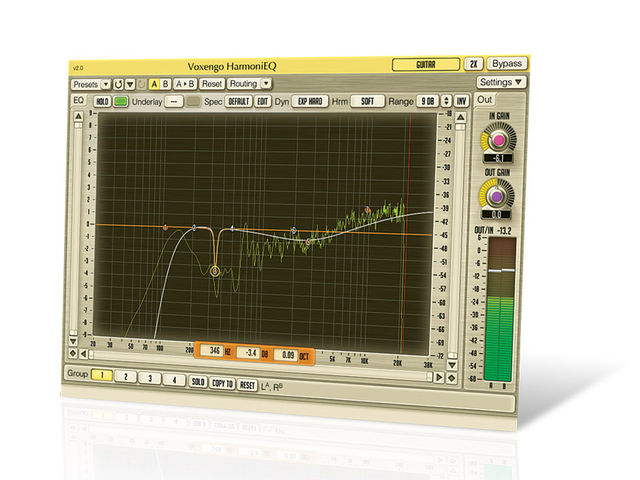Open the Spec DEFAULT mode selector
Image resolution: width=640 pixels, height=480 pixels.
click(x=238, y=101)
